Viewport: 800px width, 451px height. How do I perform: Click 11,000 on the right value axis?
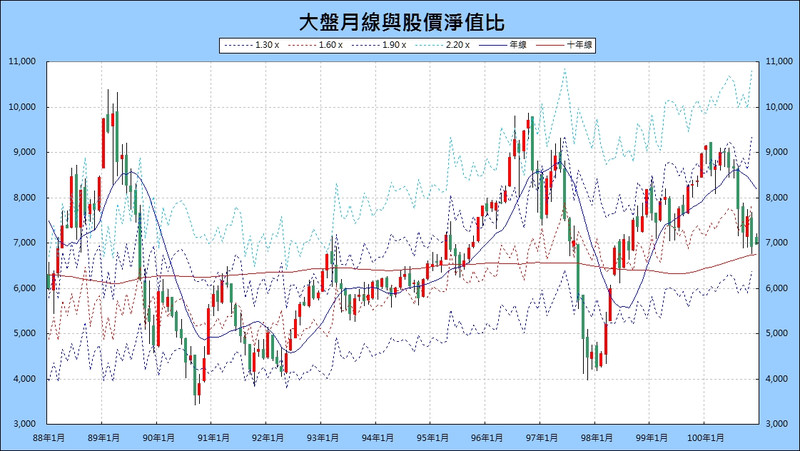tap(779, 61)
